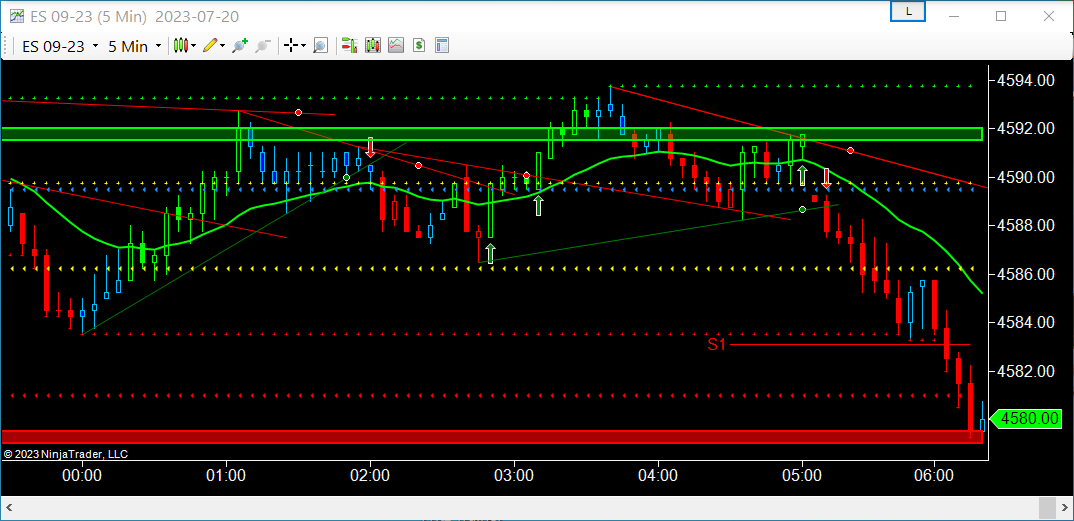Click the 00:00 time axis label
This screenshot has height=521, width=1074.
(x=82, y=474)
